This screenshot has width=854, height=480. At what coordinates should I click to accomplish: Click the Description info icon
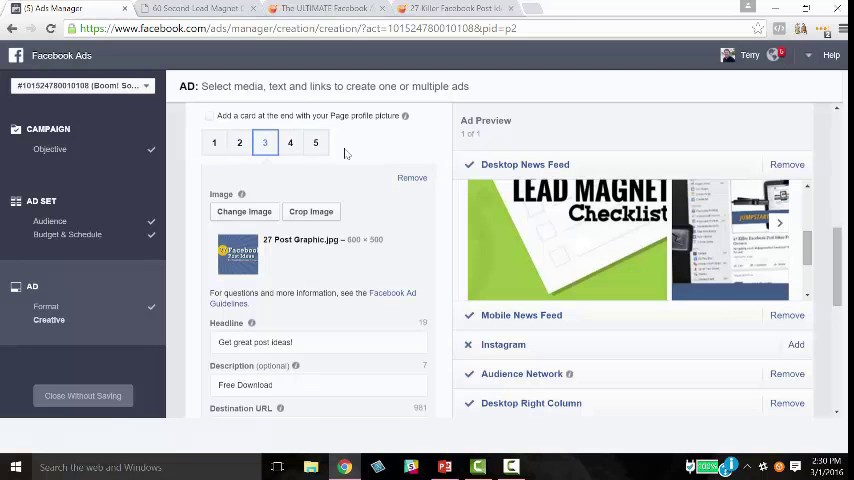(x=296, y=366)
